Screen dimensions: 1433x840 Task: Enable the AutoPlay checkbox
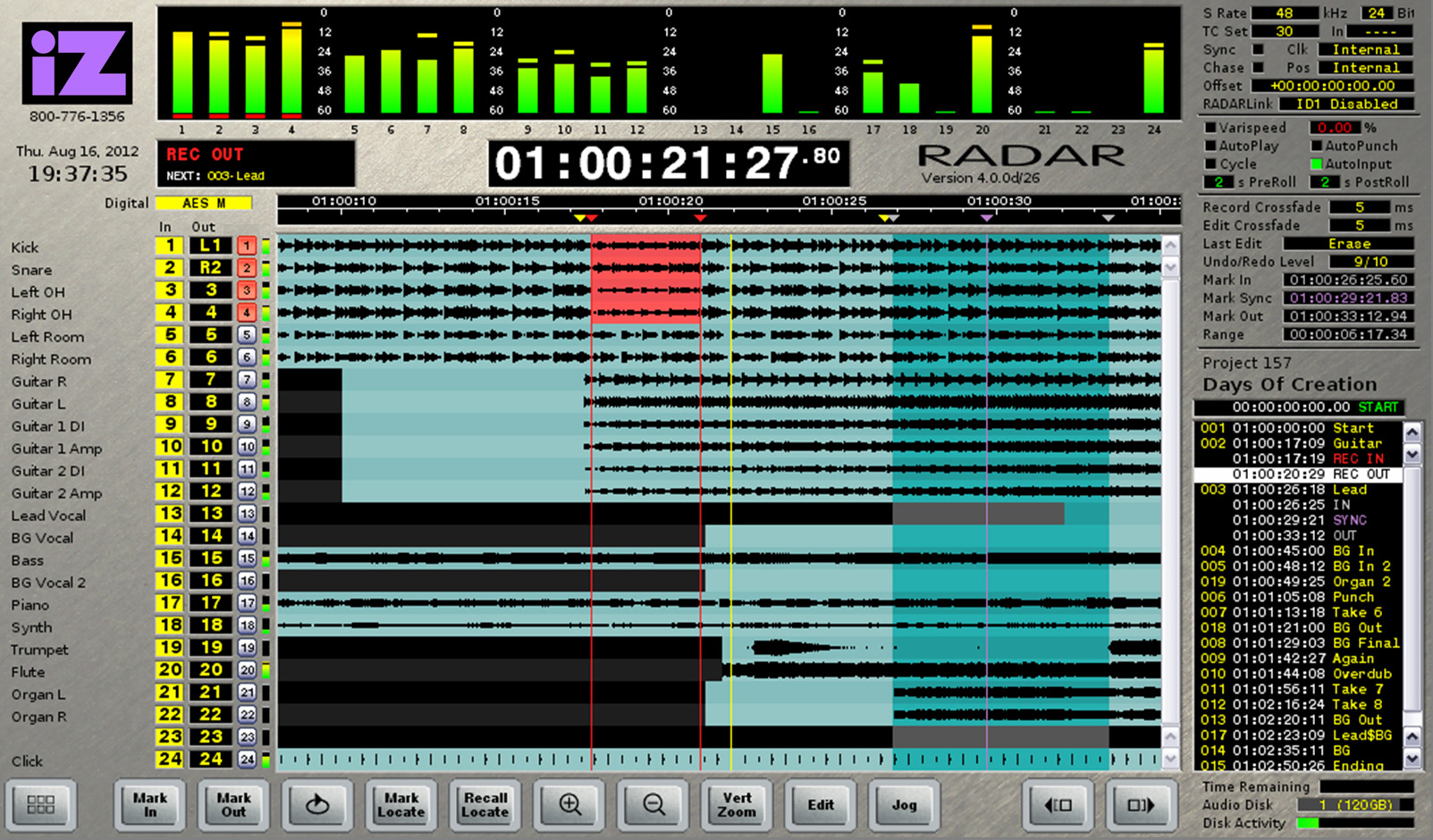coord(1211,146)
